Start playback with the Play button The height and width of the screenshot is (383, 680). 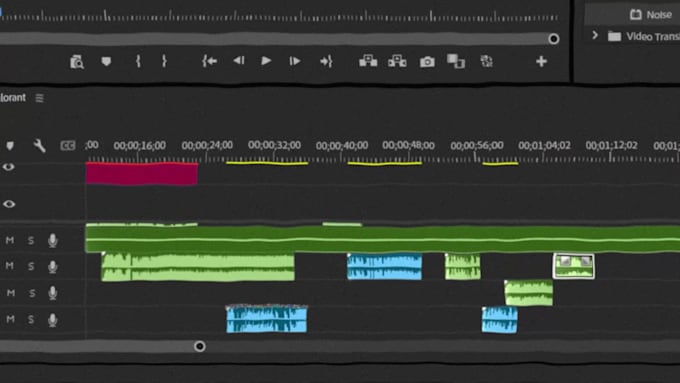(x=266, y=61)
